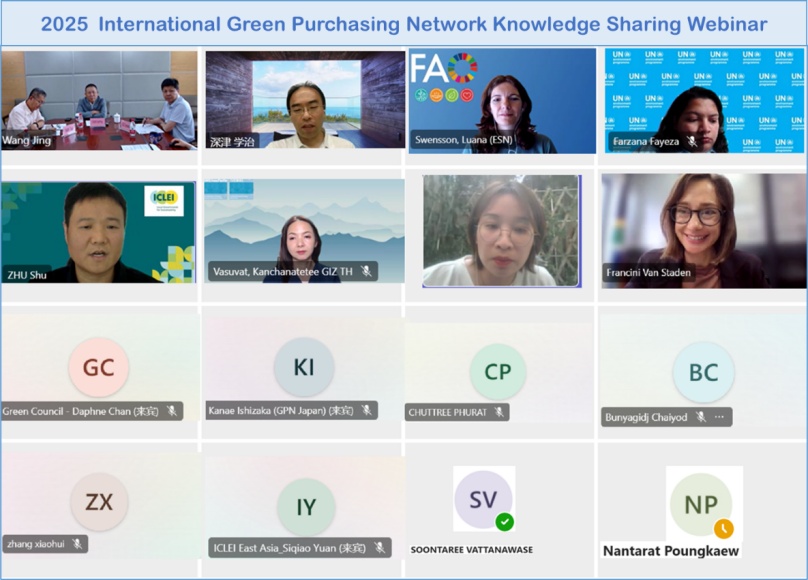Click the GC avatar circle

point(98,367)
